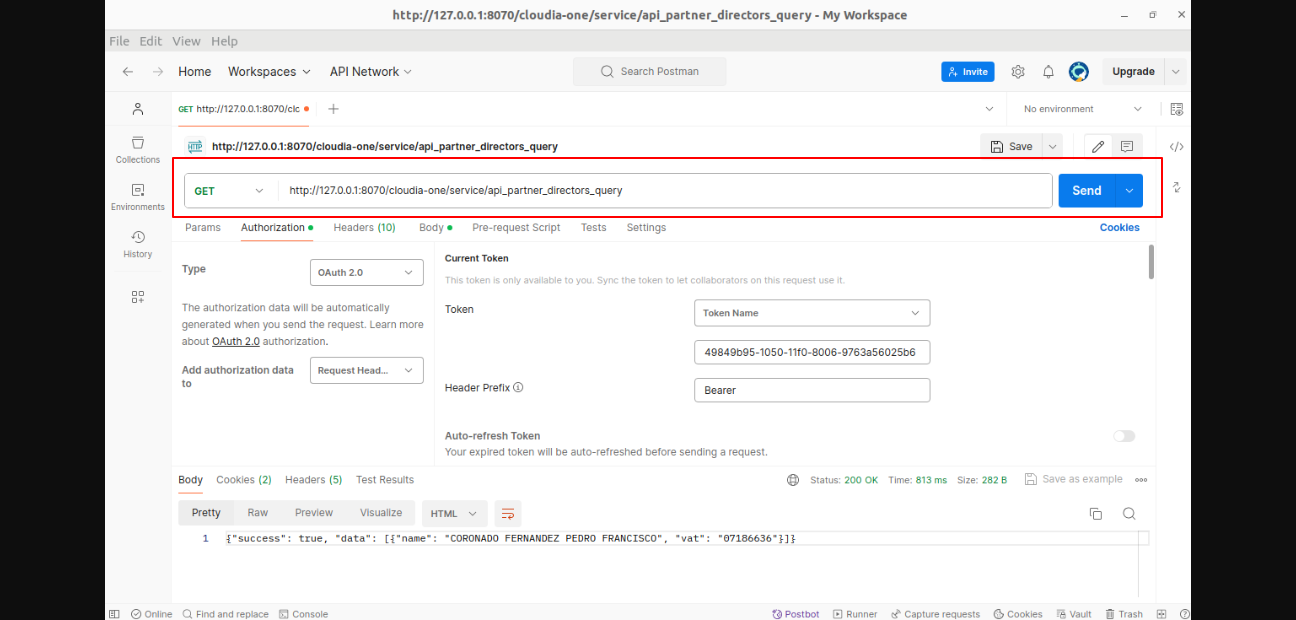Viewport: 1296px width, 620px height.
Task: Open the File menu
Action: pyautogui.click(x=119, y=41)
